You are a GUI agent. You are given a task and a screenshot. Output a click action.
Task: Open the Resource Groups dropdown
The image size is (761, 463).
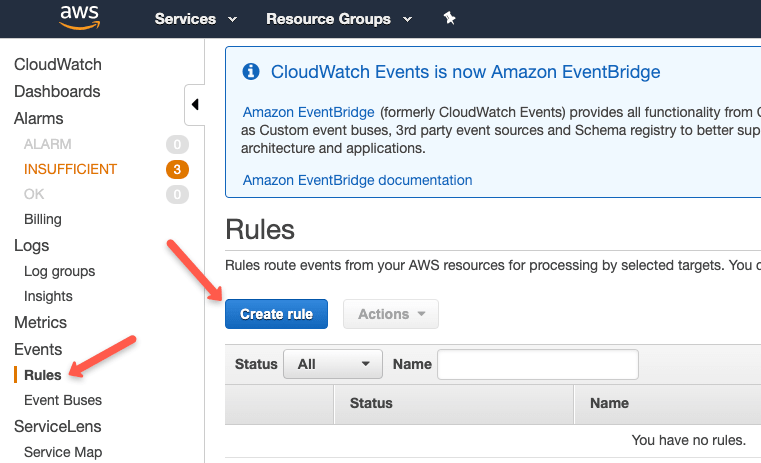click(339, 19)
